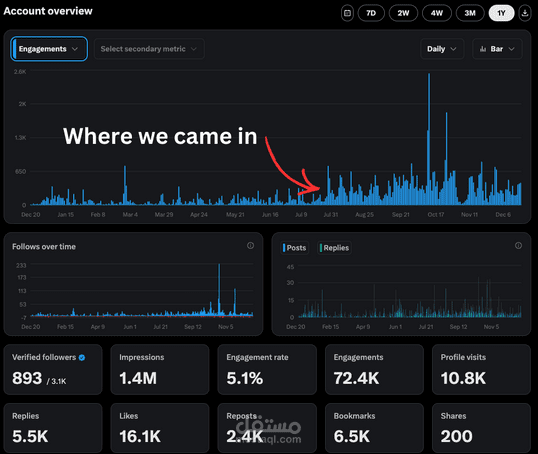Open the Engagement rate 5.1% card
The height and width of the screenshot is (454, 538).
(x=267, y=369)
